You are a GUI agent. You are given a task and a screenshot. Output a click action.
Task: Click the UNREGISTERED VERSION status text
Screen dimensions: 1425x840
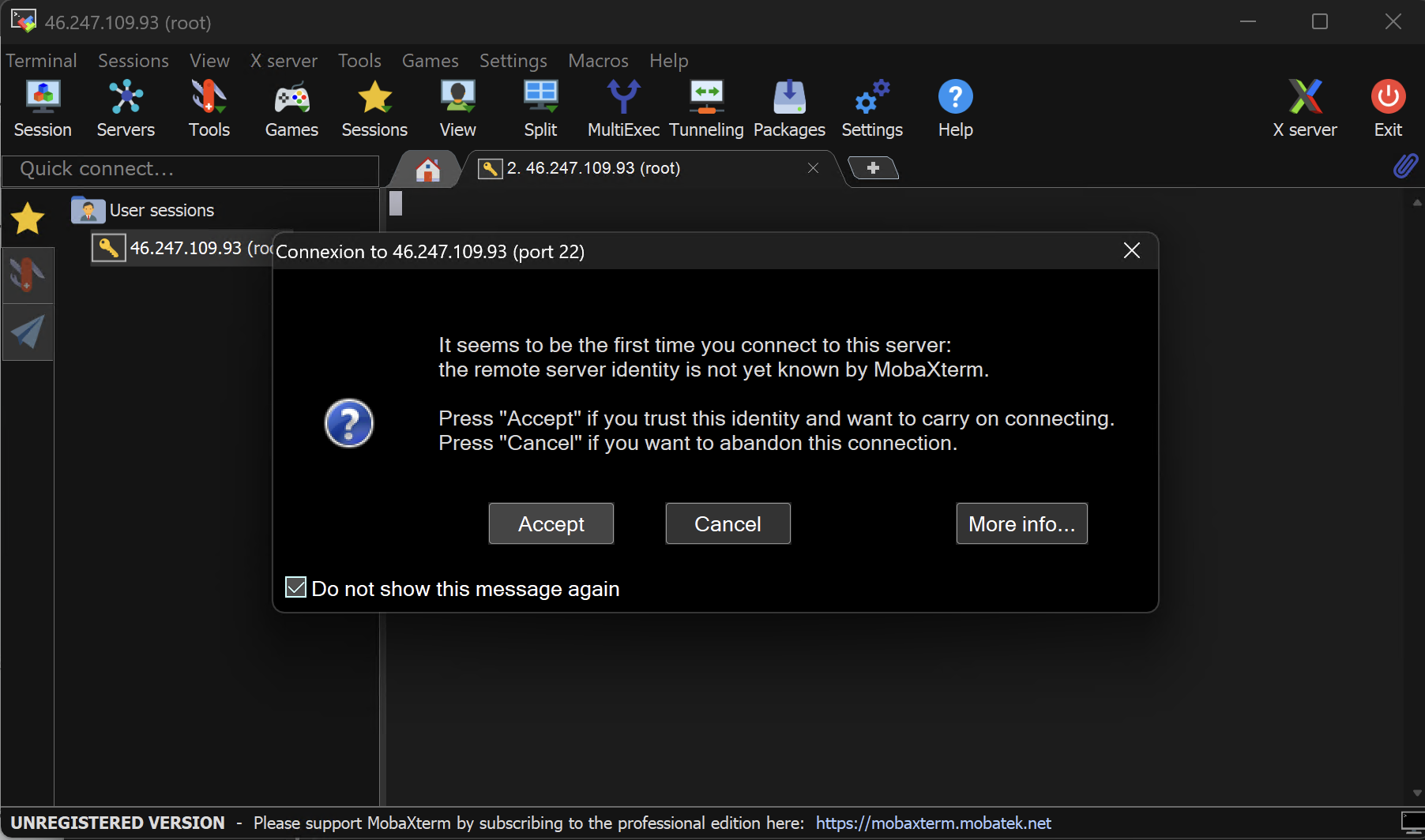118,823
